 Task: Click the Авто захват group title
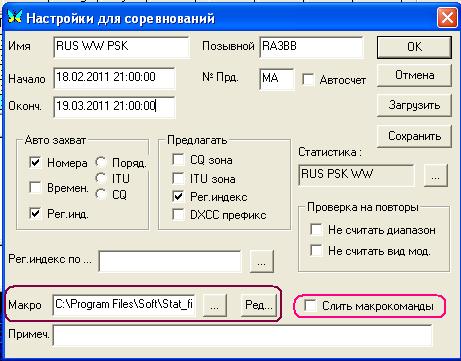point(55,140)
